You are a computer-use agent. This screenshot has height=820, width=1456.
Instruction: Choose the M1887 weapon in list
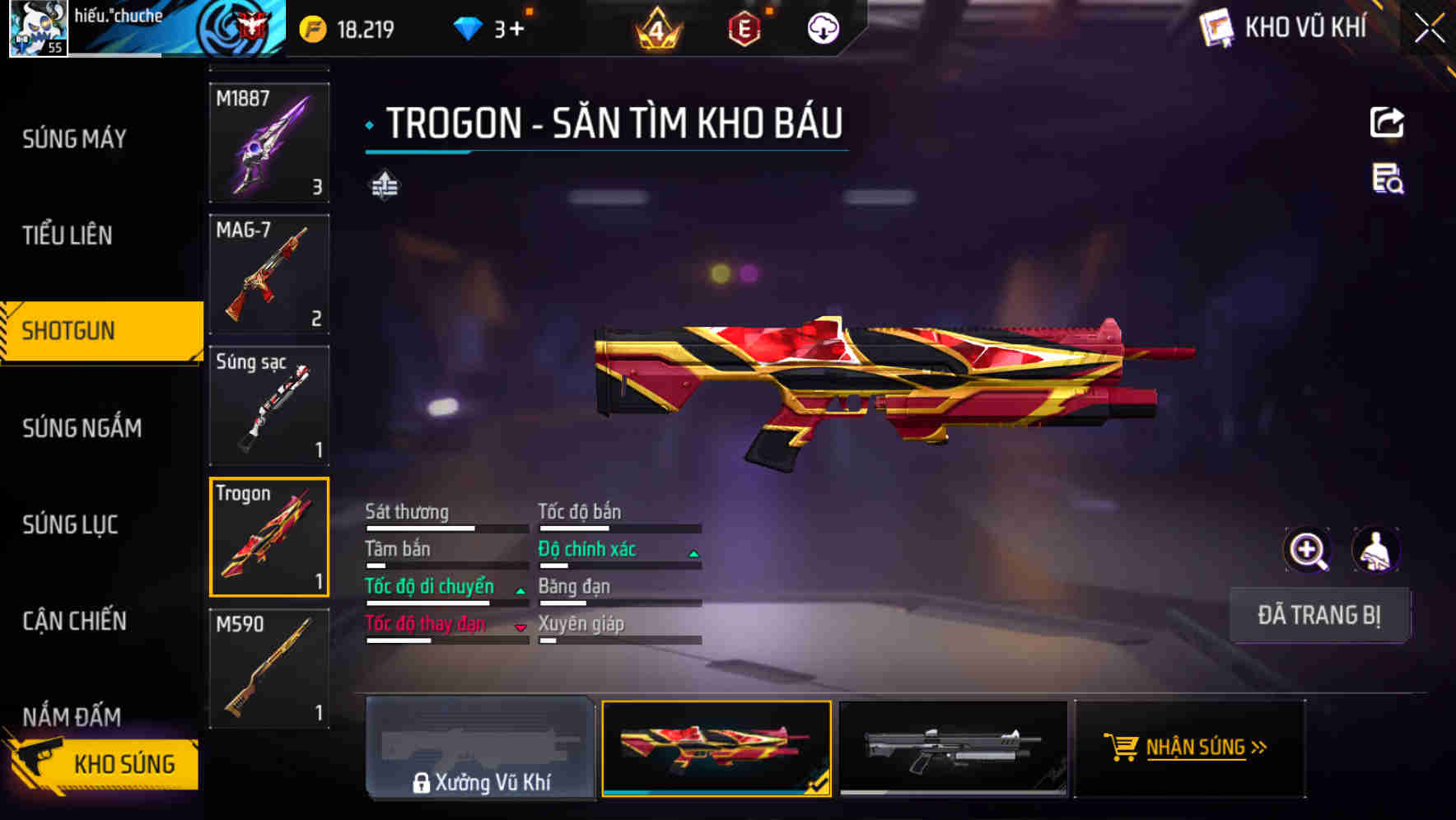pyautogui.click(x=269, y=142)
